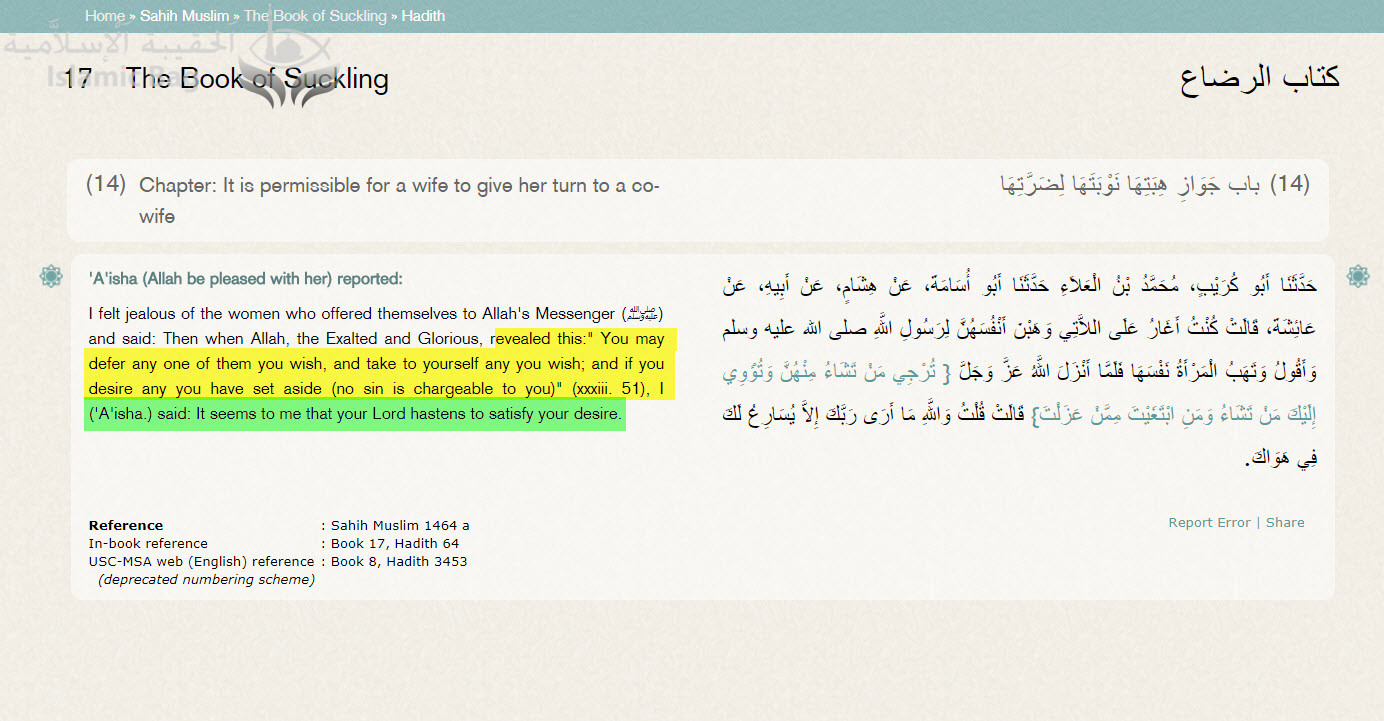
Task: Click the left ornamental hadith marker icon
Action: [x=52, y=276]
